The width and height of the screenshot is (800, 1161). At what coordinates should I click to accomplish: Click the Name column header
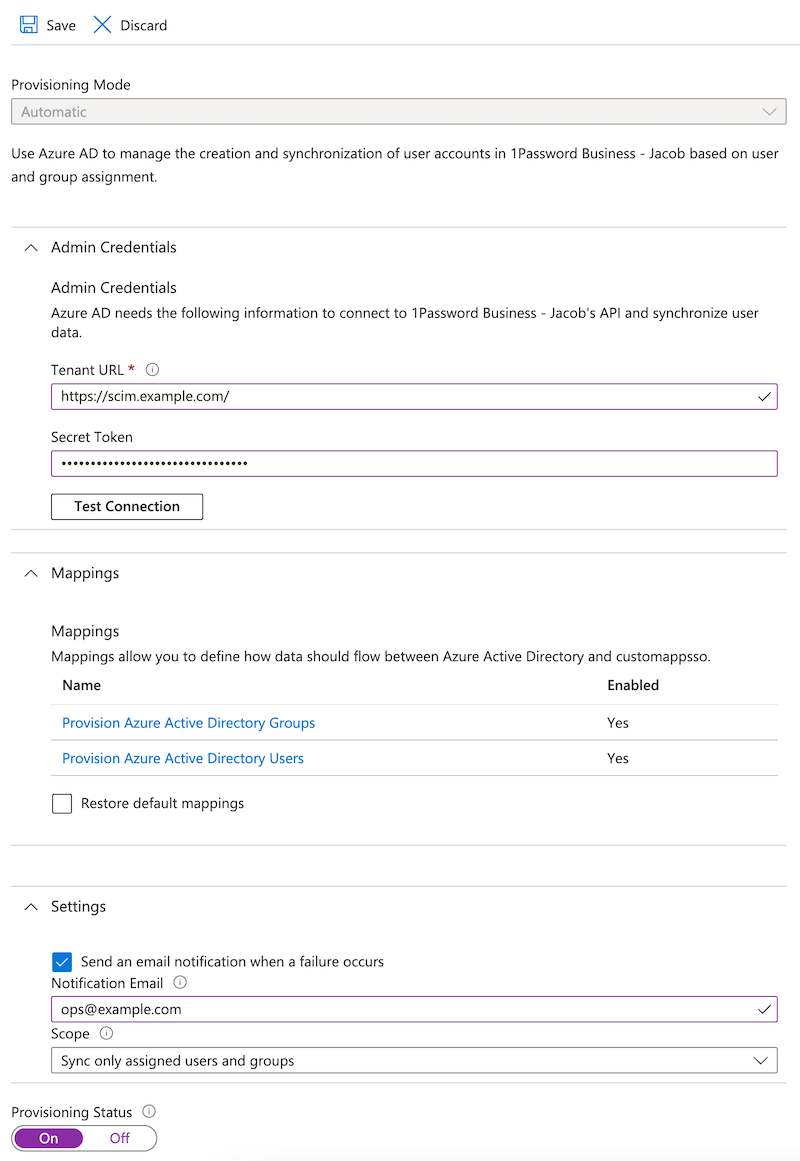(x=81, y=685)
